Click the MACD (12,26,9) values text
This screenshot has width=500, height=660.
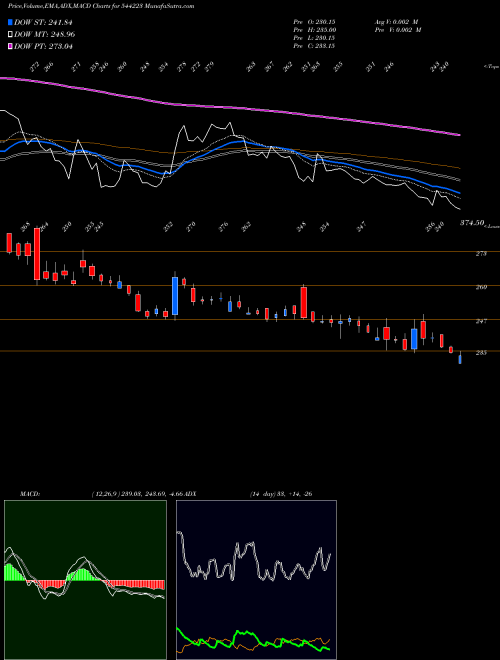click(x=137, y=494)
